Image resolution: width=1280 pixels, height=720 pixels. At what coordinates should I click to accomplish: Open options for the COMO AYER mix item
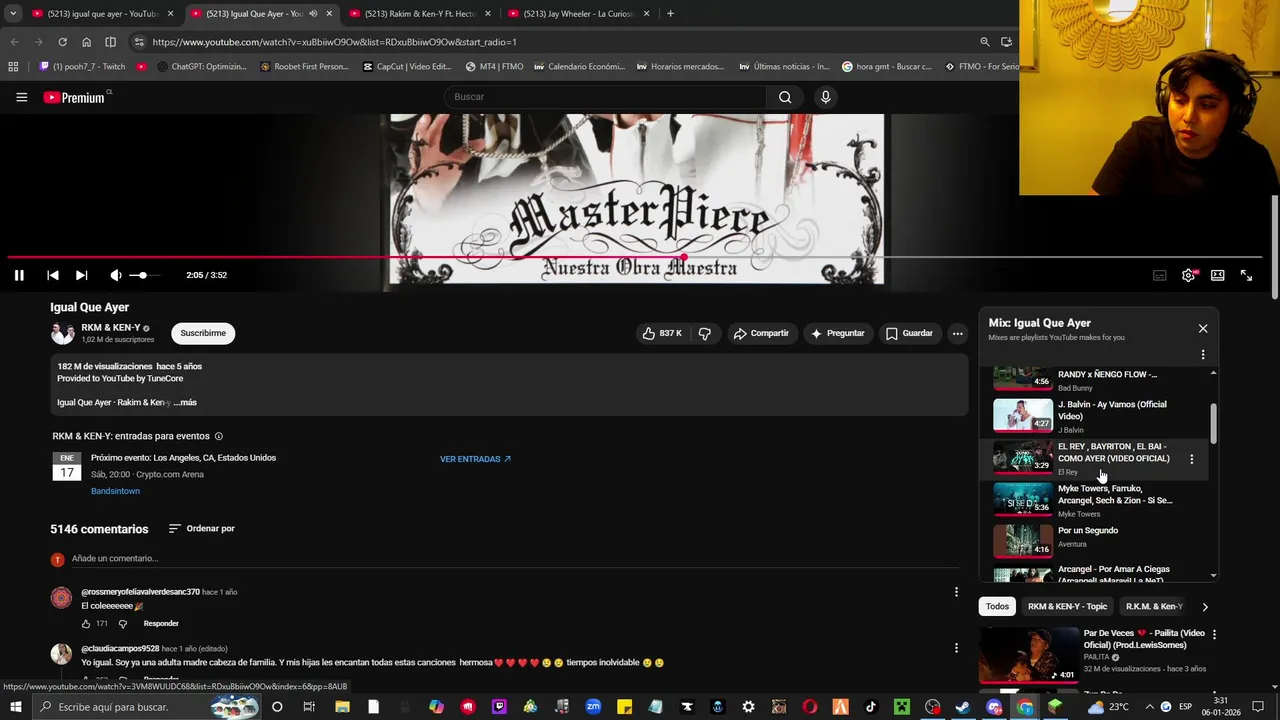1191,459
